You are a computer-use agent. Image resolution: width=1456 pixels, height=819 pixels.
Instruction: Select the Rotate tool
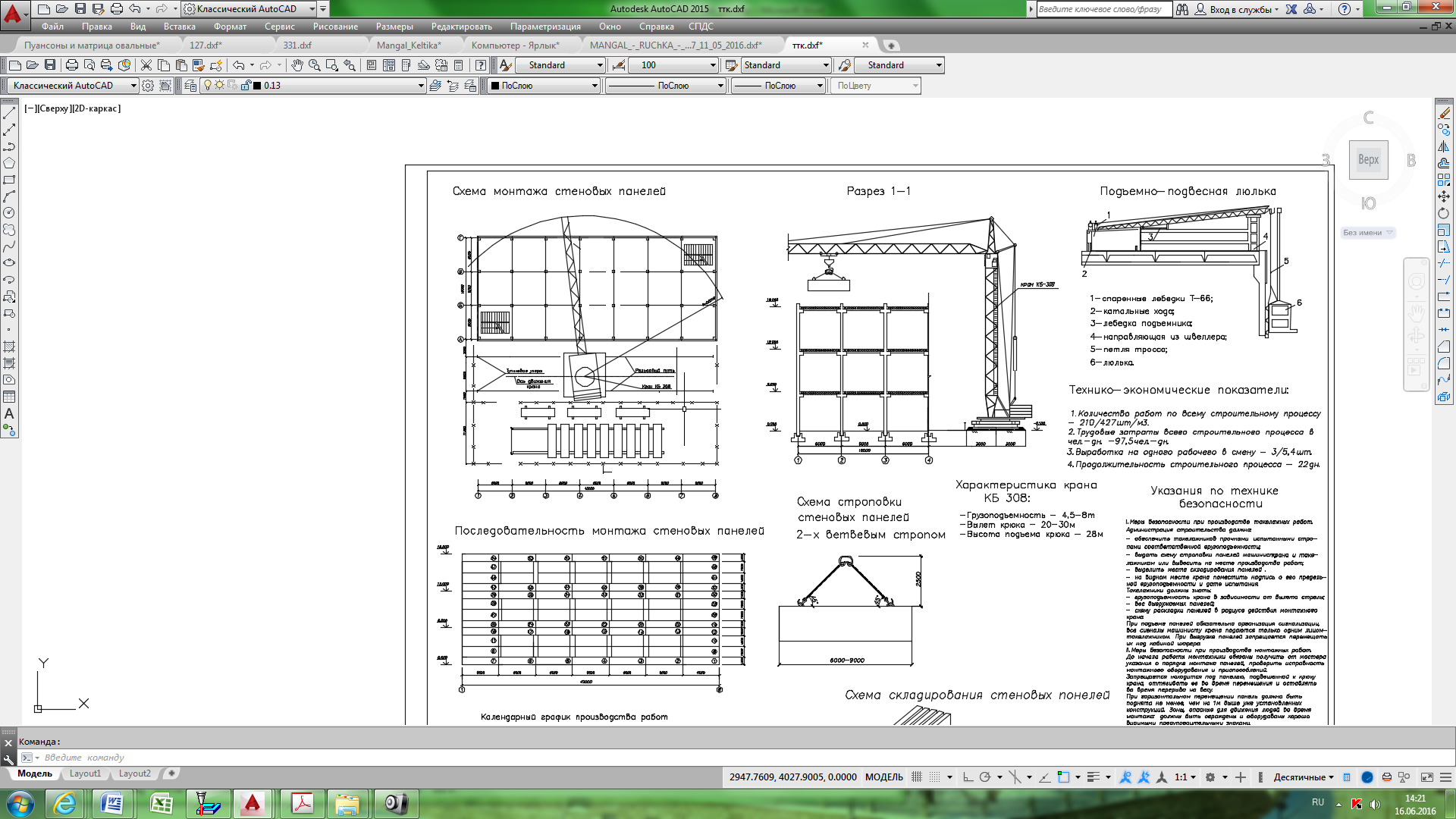pos(1444,213)
